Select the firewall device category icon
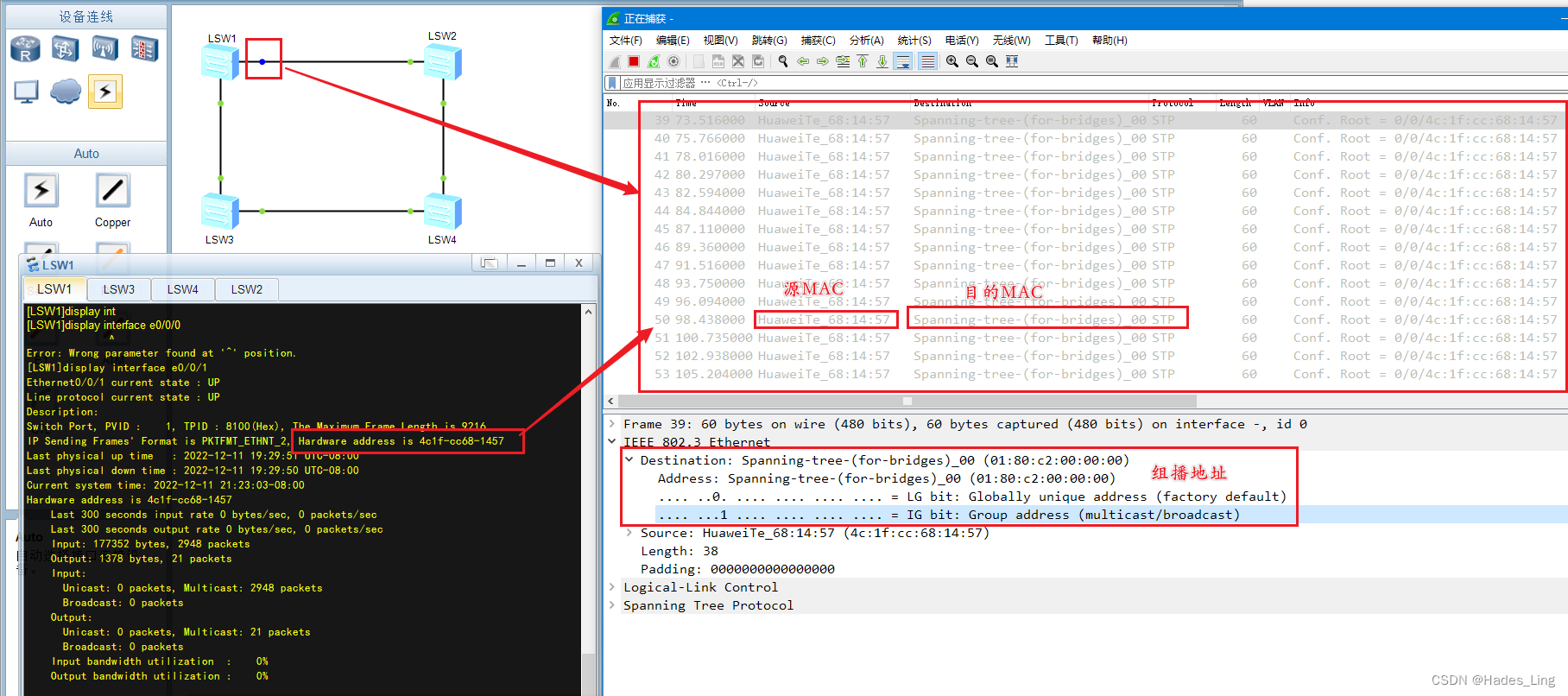 tap(144, 49)
